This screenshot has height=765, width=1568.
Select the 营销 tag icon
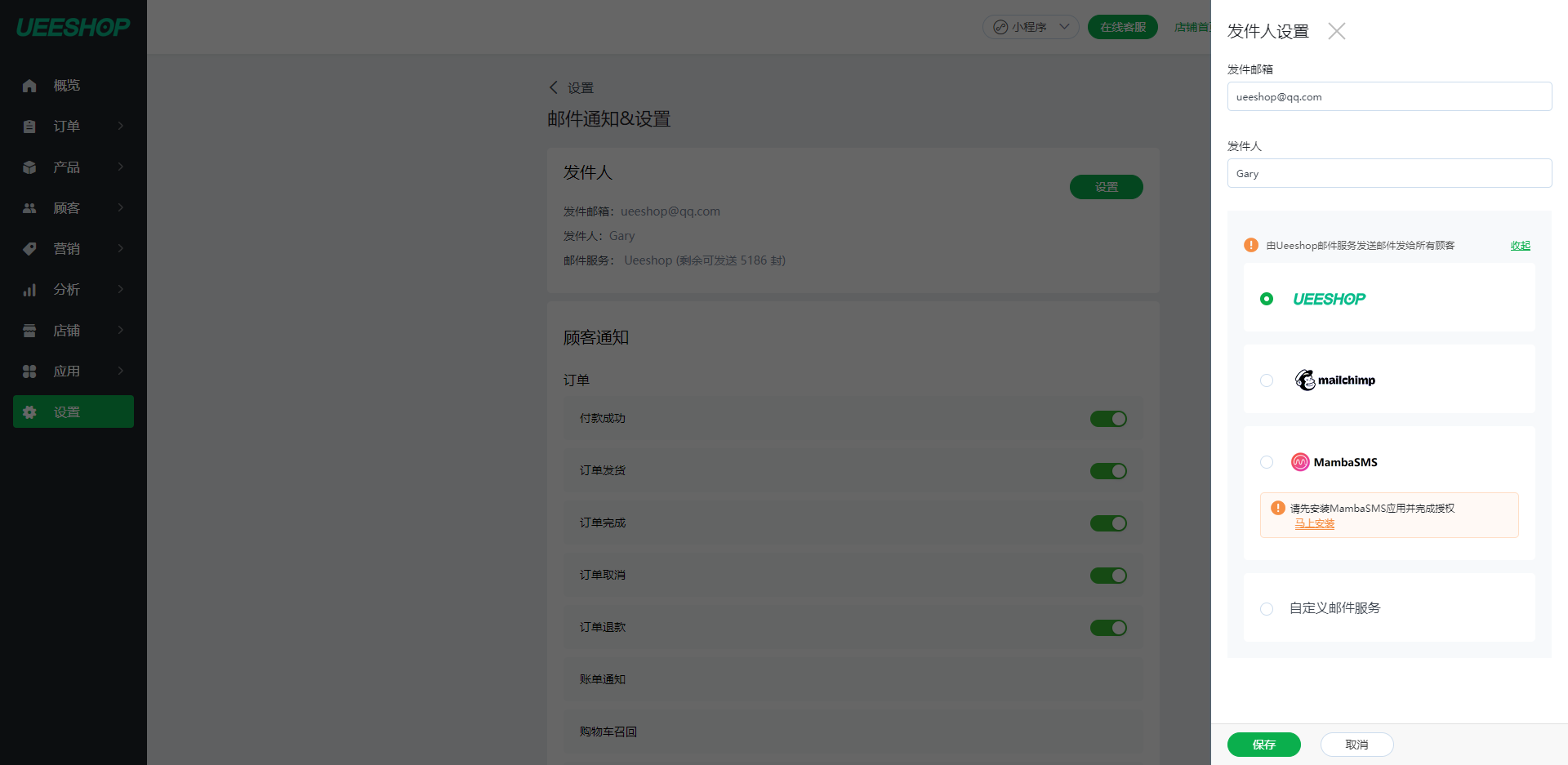tap(29, 249)
